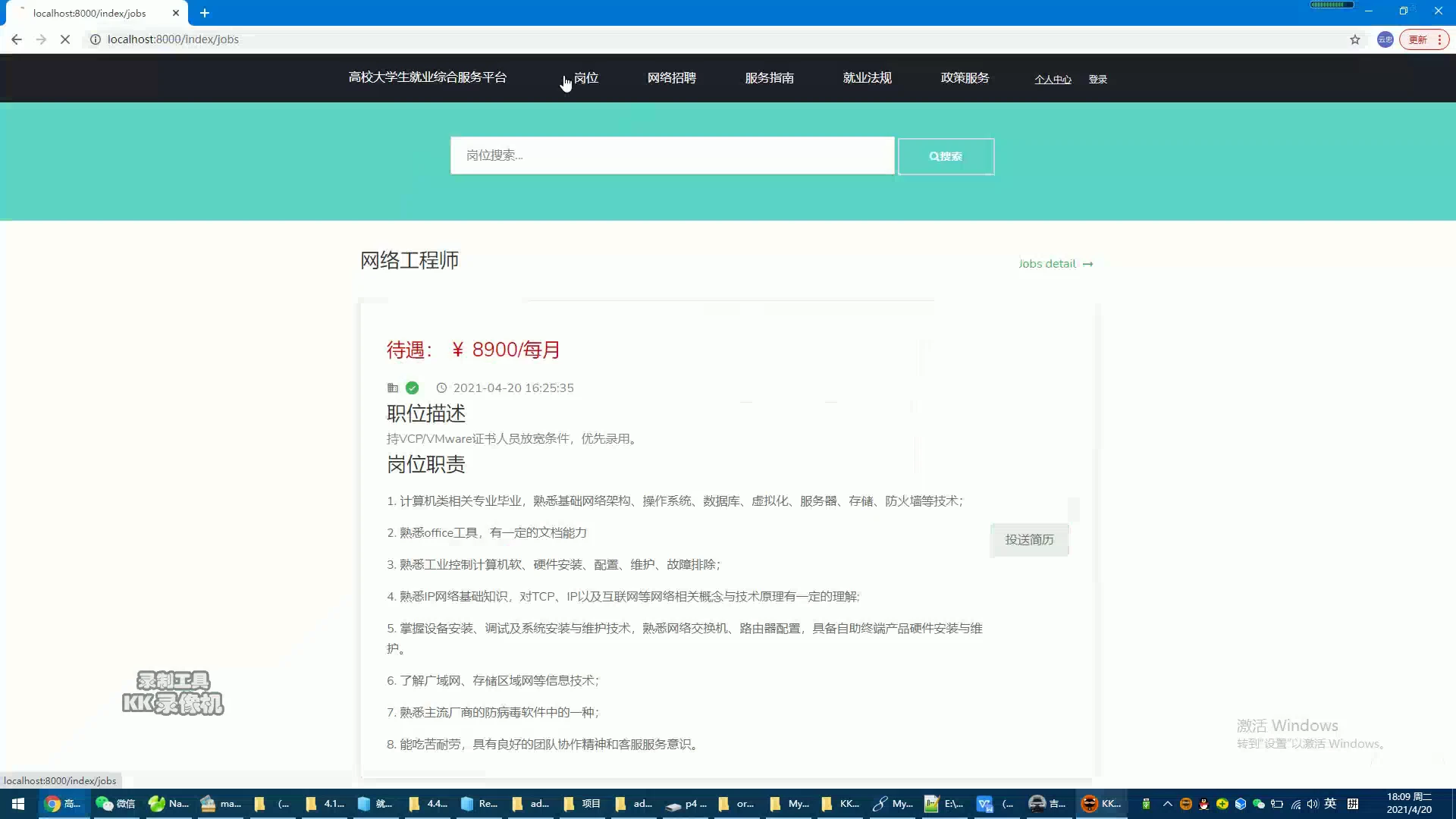This screenshot has height=819, width=1456.
Task: Go to 网络招聘 nav item
Action: [x=671, y=78]
